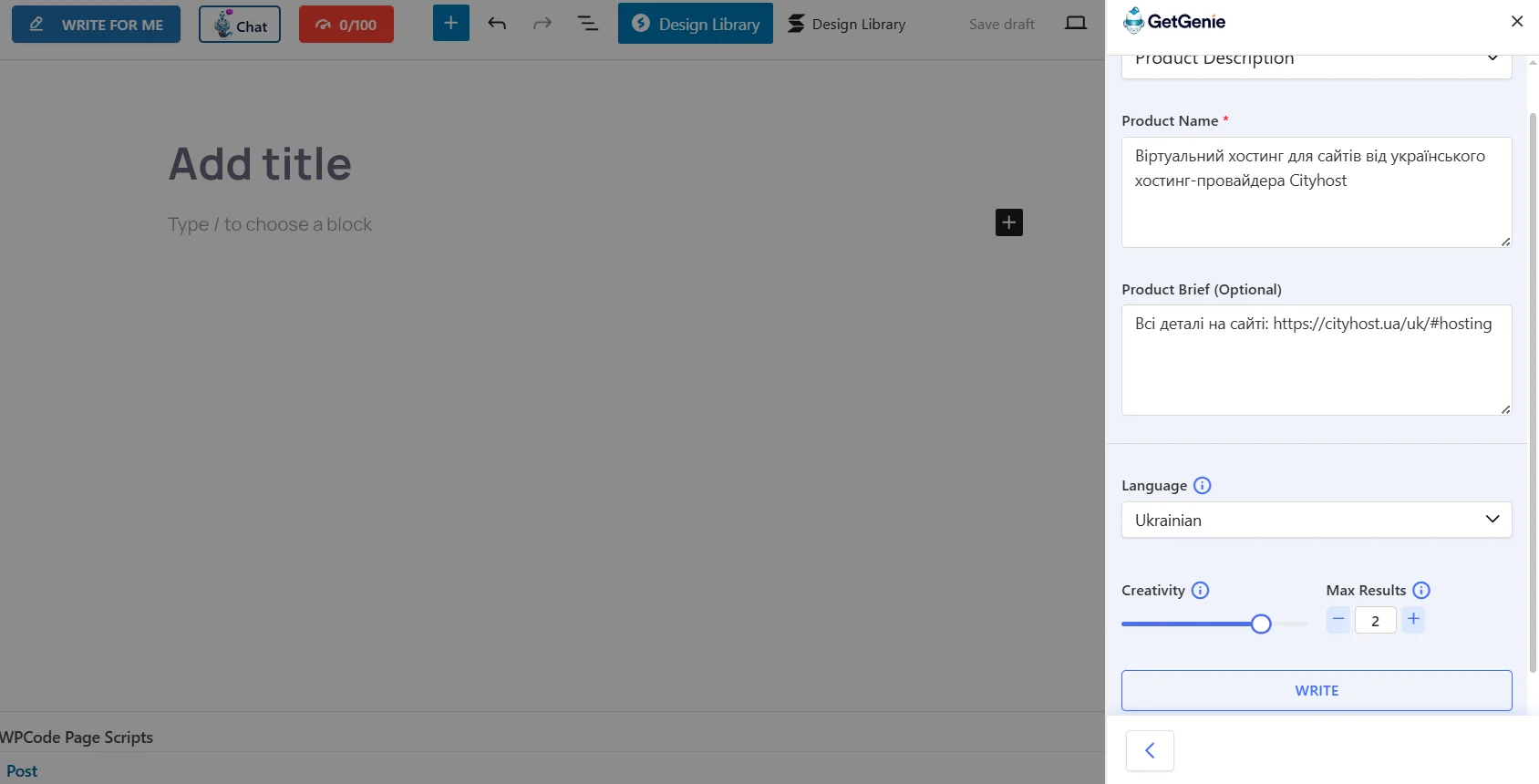Redo the last editor action

click(x=542, y=24)
